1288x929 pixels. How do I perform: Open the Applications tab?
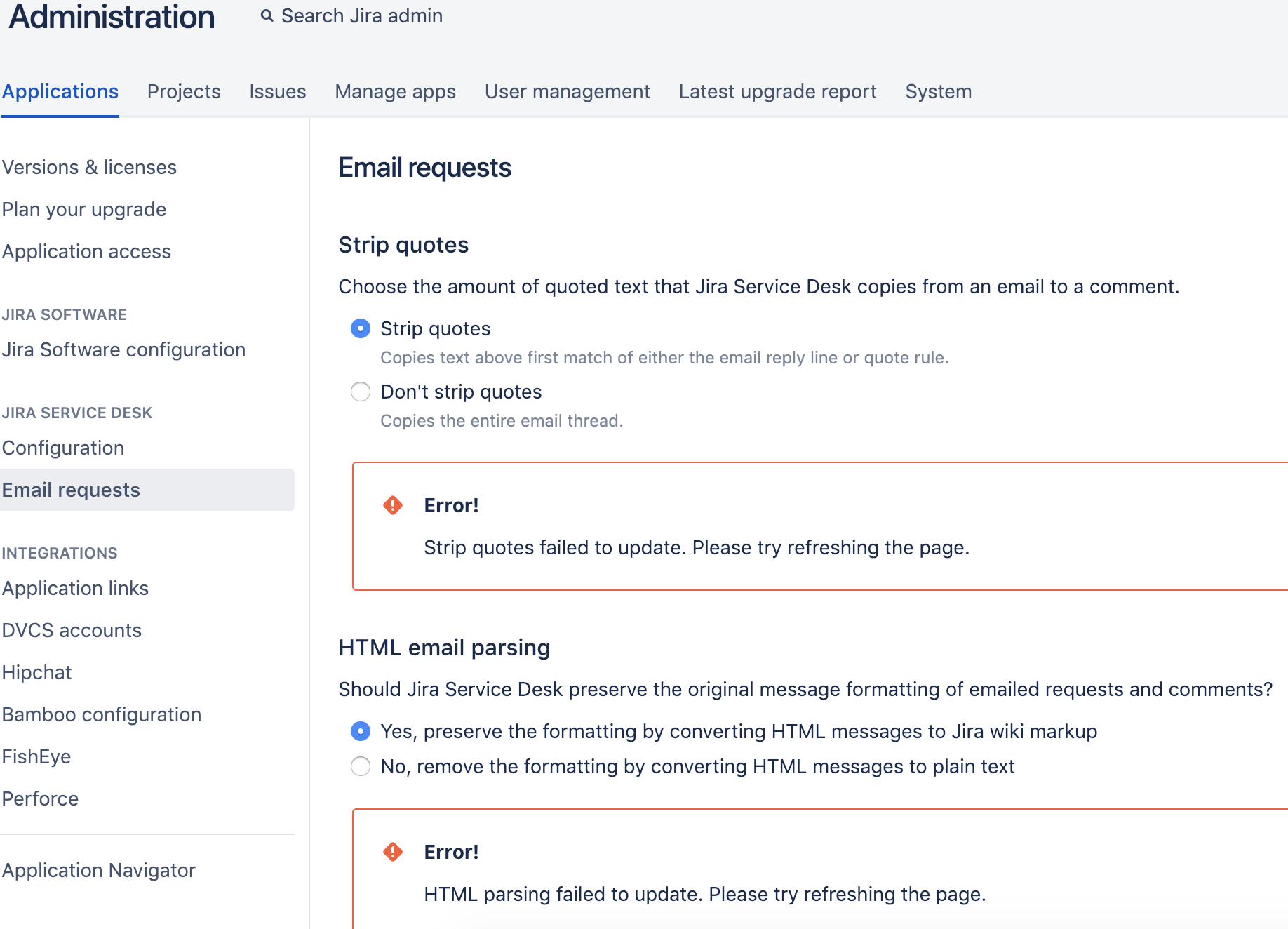[x=60, y=92]
